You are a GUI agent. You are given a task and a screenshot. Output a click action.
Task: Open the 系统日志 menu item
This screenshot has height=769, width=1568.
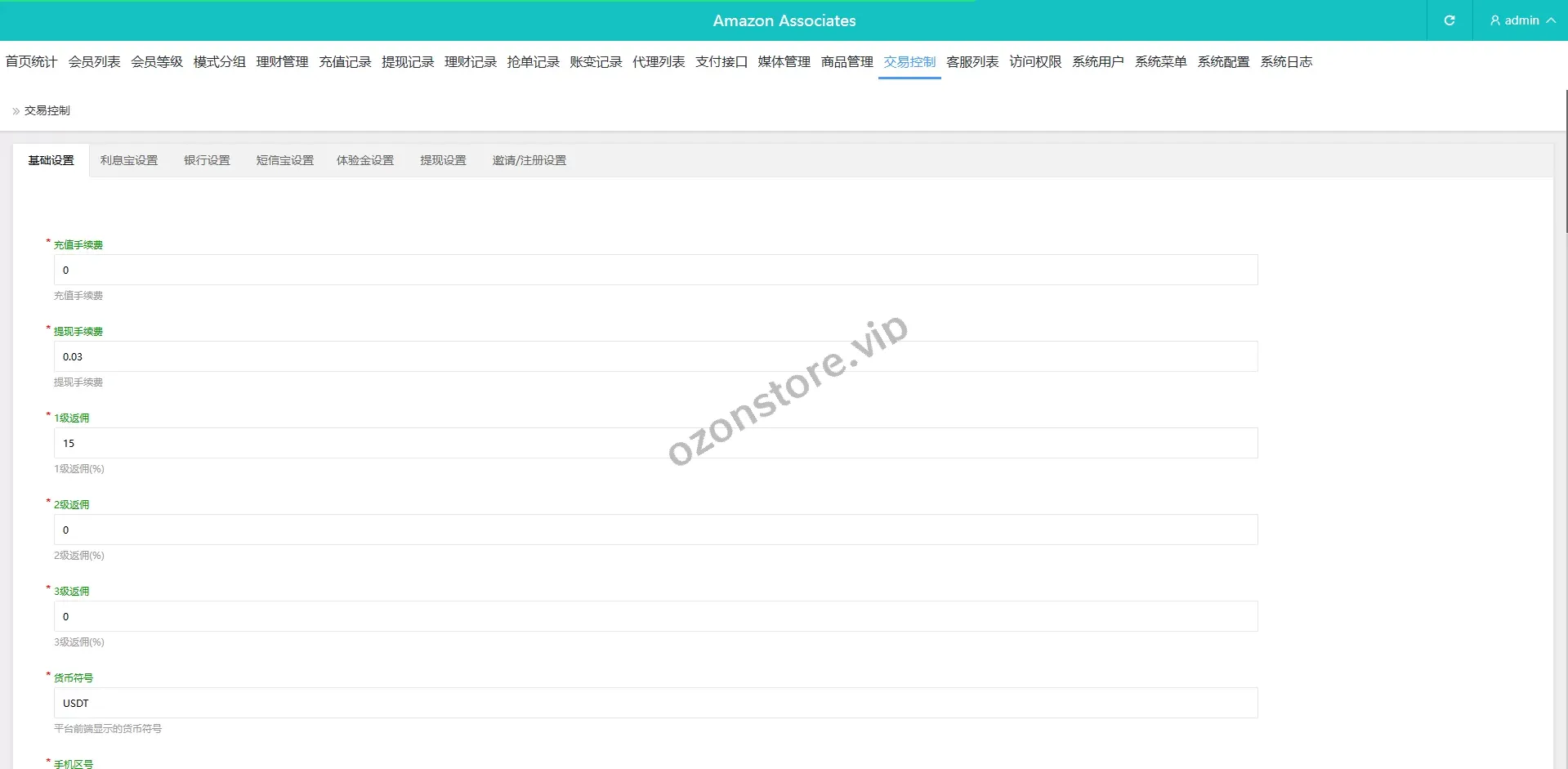point(1286,62)
